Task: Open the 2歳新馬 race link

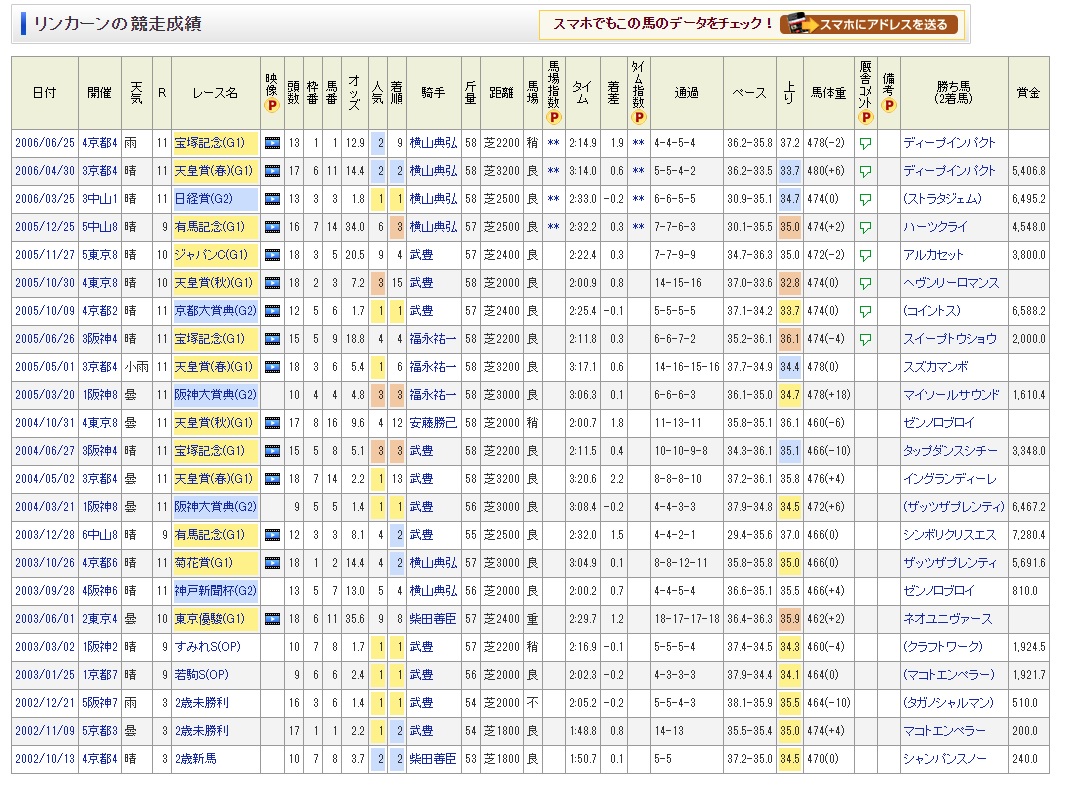Action: coord(195,758)
